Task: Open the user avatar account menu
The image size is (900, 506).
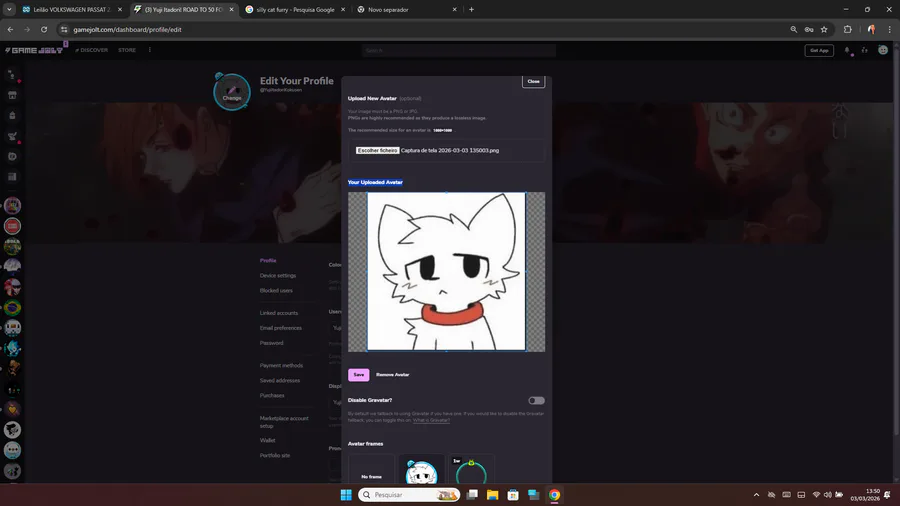Action: click(x=883, y=50)
